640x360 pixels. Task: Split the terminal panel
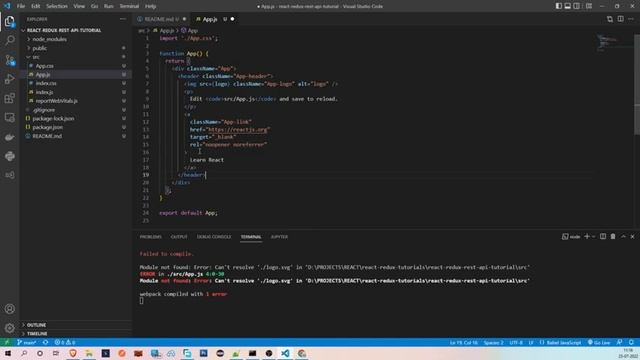pyautogui.click(x=603, y=236)
